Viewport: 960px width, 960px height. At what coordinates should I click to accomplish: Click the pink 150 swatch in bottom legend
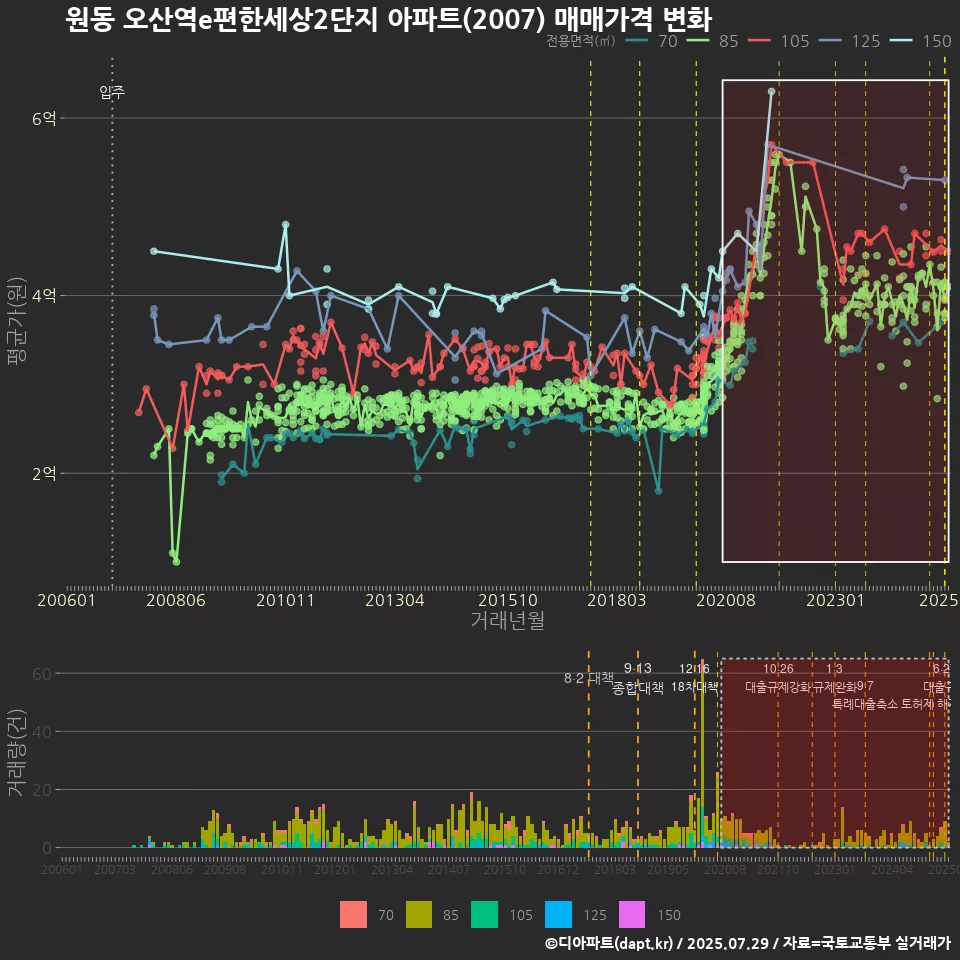(632, 915)
